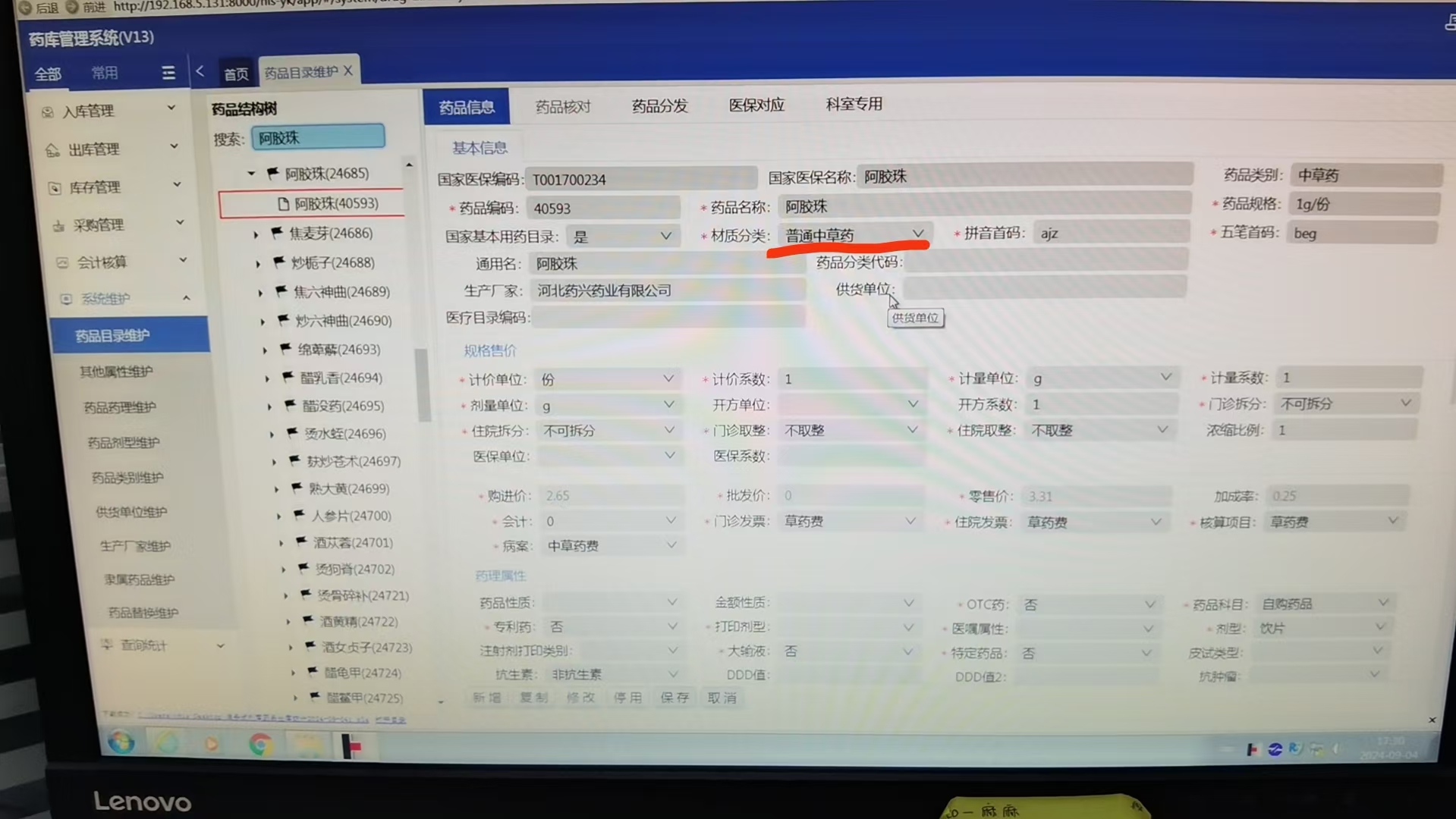
Task: Close the 药品目录维护 tab
Action: click(348, 71)
